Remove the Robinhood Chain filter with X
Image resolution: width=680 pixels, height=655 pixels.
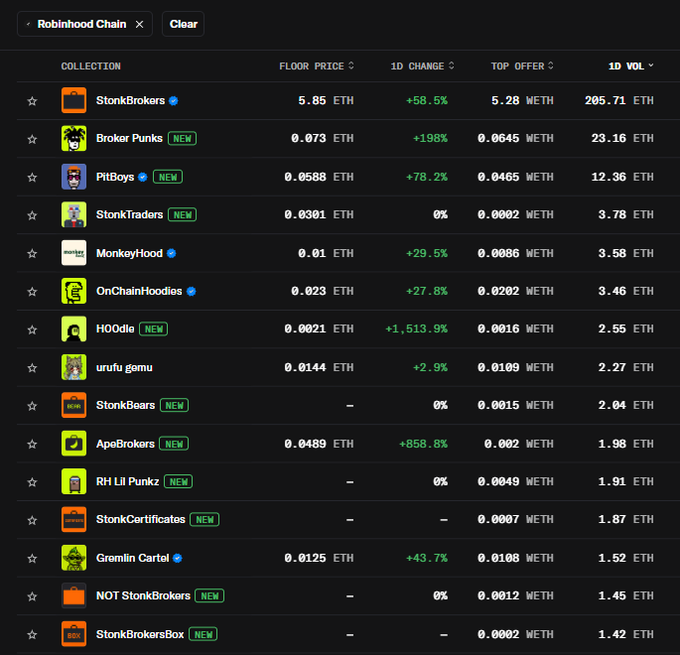[x=139, y=24]
